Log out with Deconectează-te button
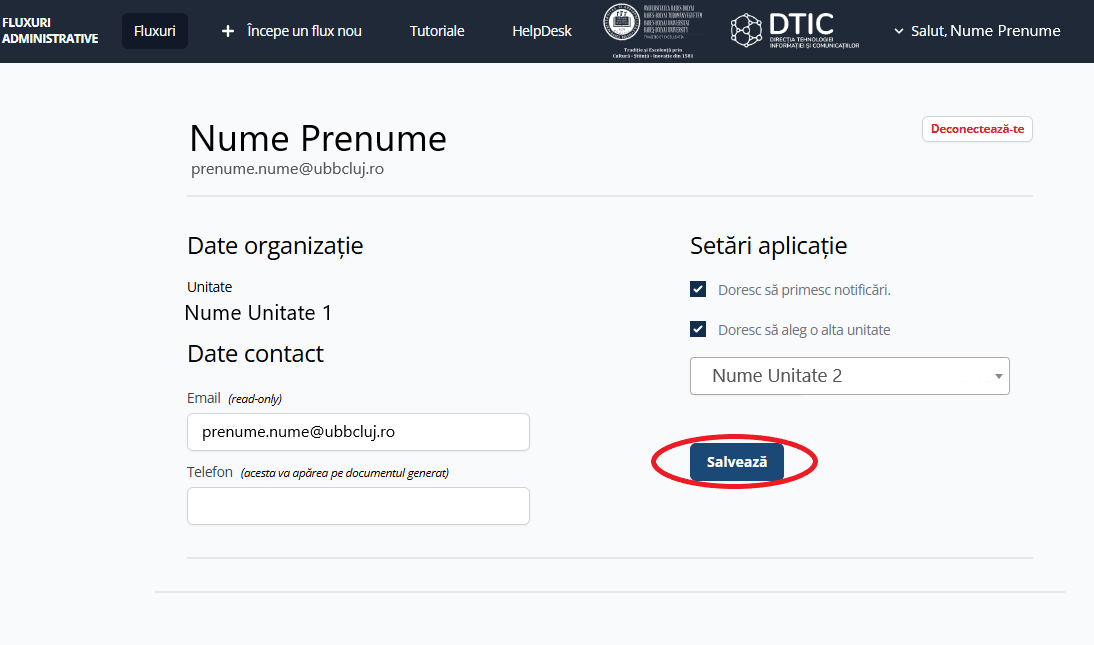 [x=977, y=129]
